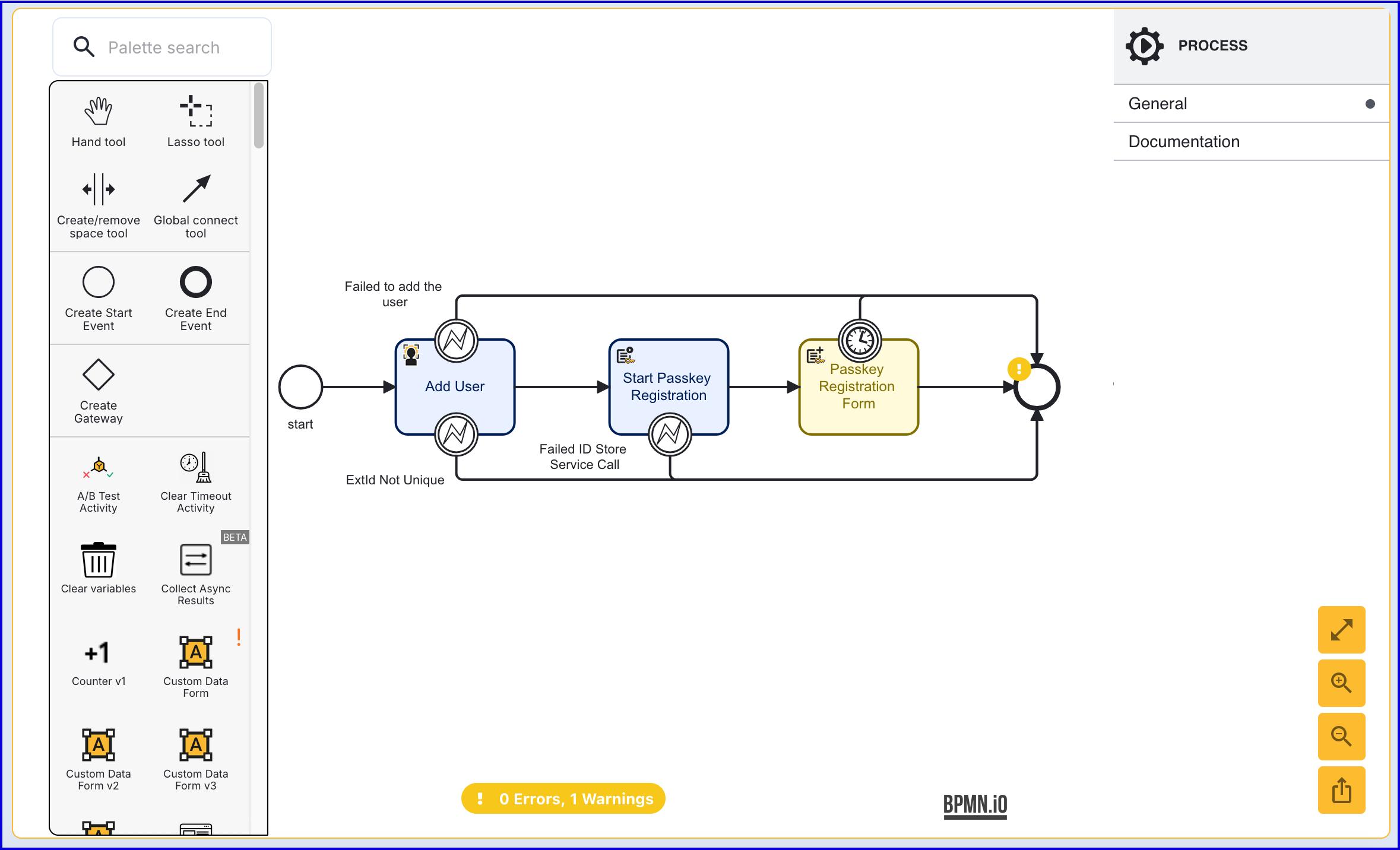Expand the Documentation properties section
Viewport: 1400px width, 850px height.
(x=1252, y=142)
